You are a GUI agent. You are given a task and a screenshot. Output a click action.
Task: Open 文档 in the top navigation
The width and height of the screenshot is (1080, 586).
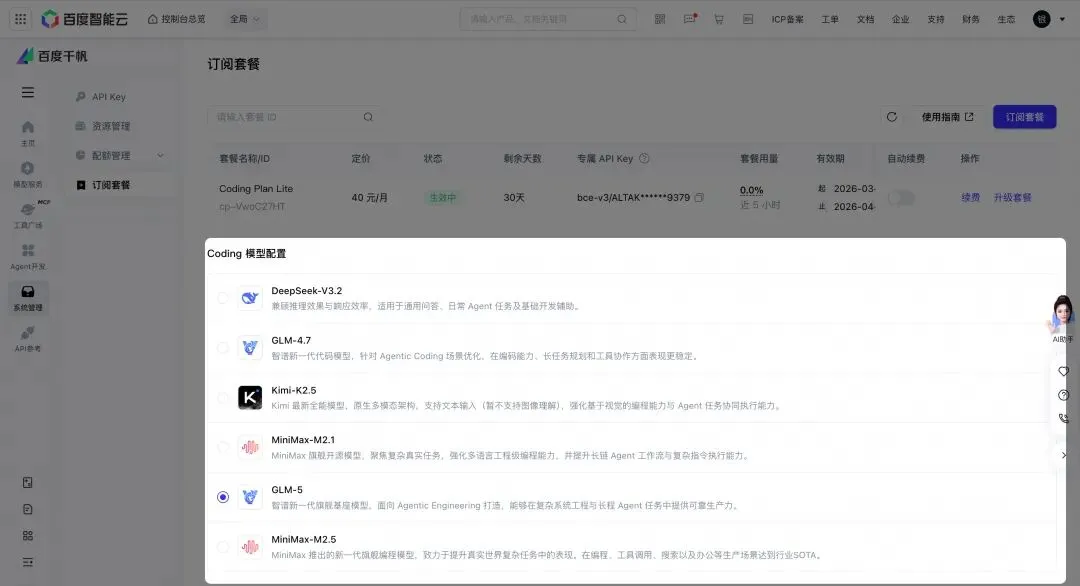(865, 19)
